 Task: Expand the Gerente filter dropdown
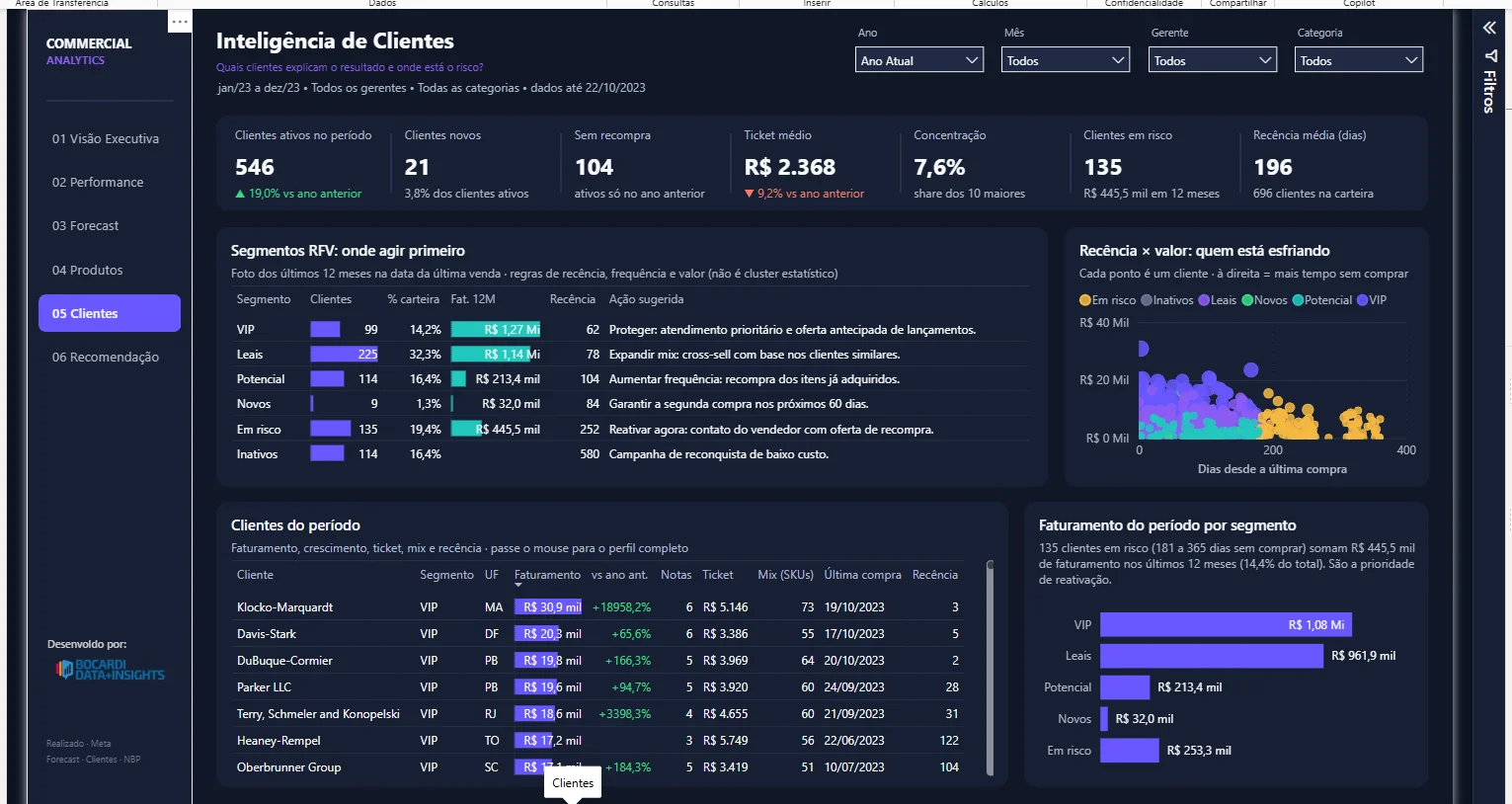[x=1213, y=60]
